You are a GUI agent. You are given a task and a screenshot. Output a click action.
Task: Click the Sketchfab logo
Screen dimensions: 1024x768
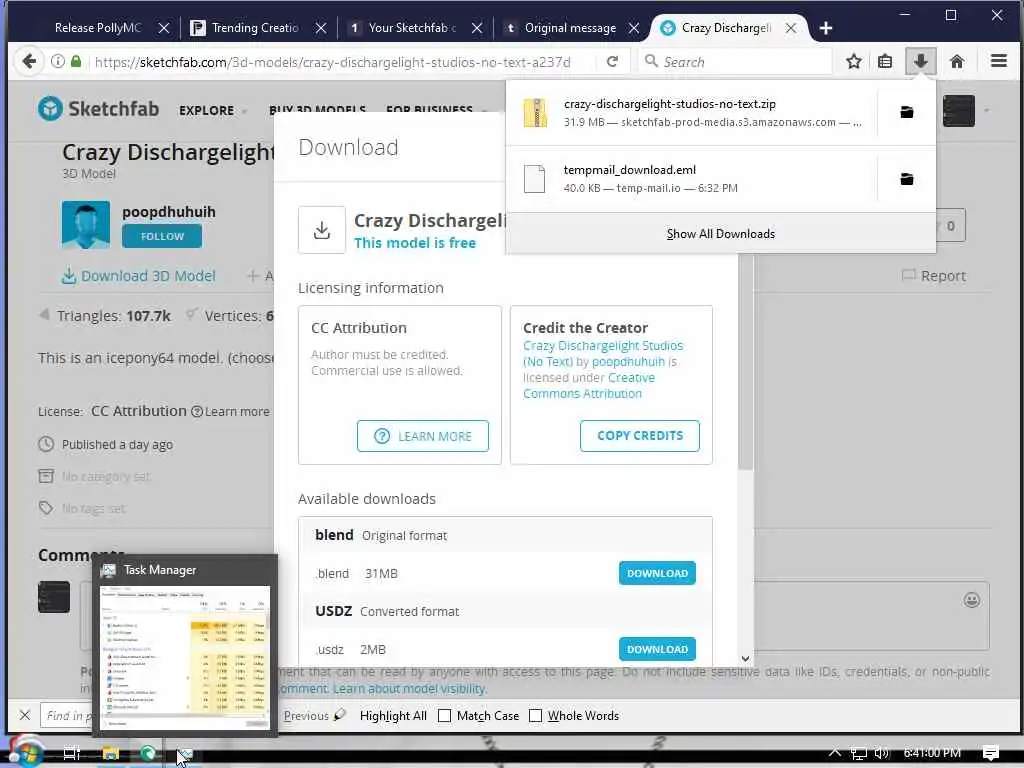point(98,108)
